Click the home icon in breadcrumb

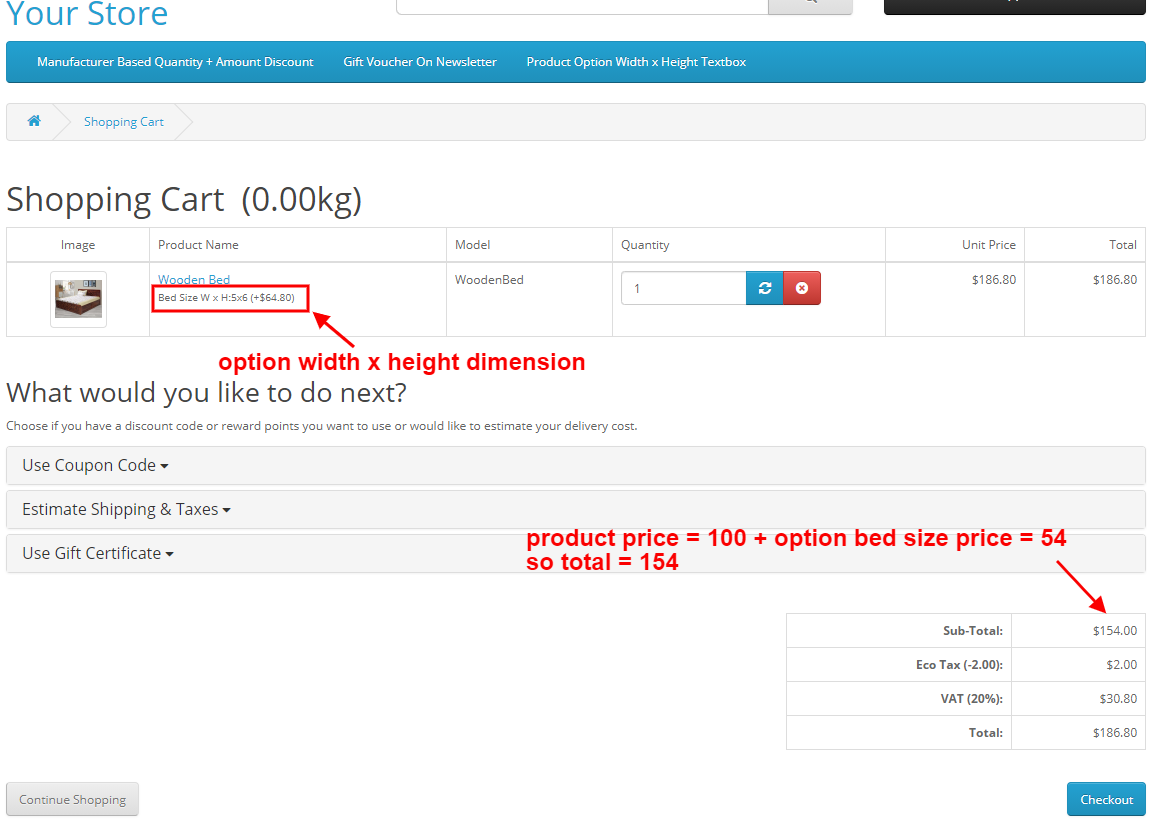34,121
